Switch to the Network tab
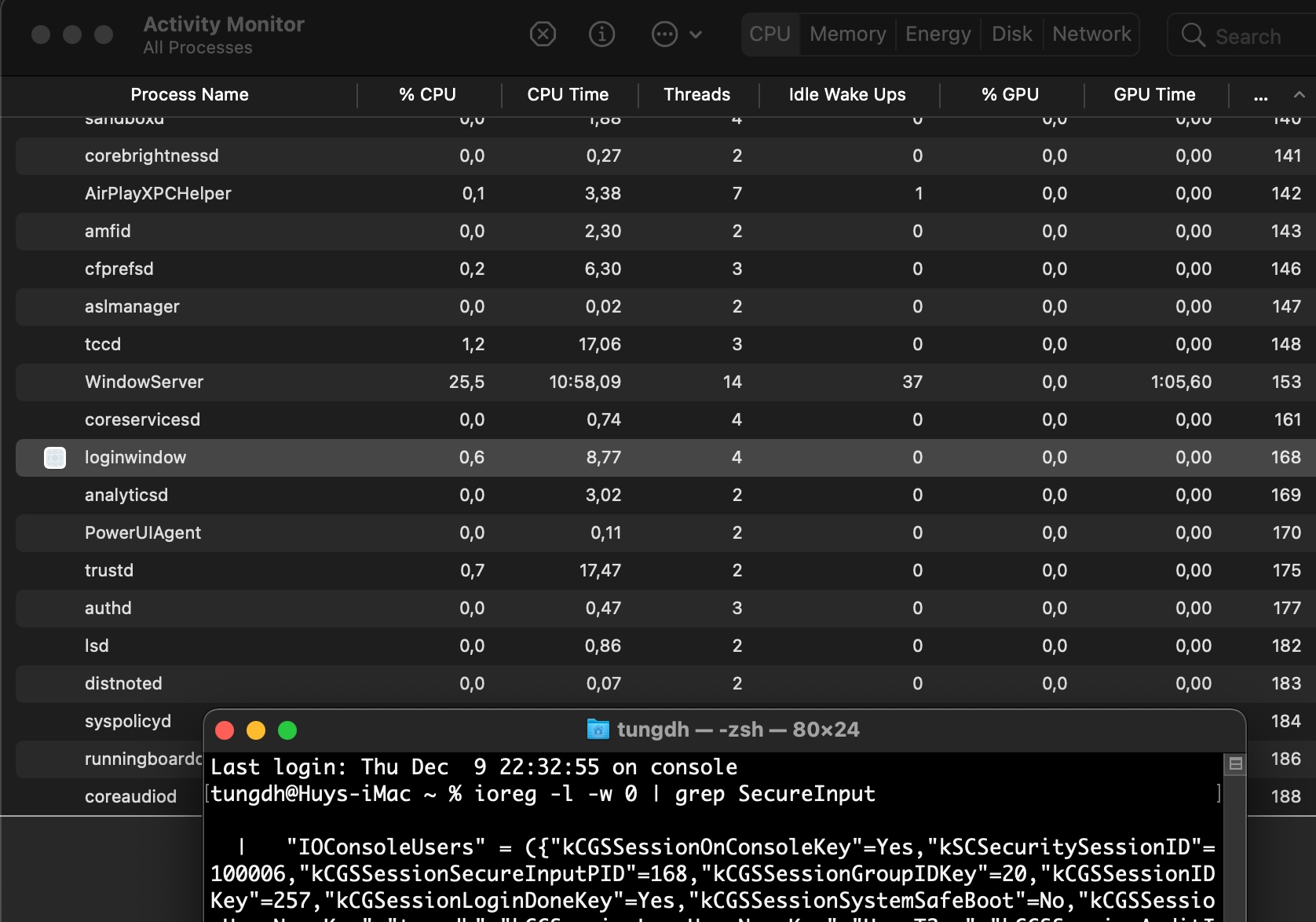This screenshot has height=922, width=1316. 1091,35
